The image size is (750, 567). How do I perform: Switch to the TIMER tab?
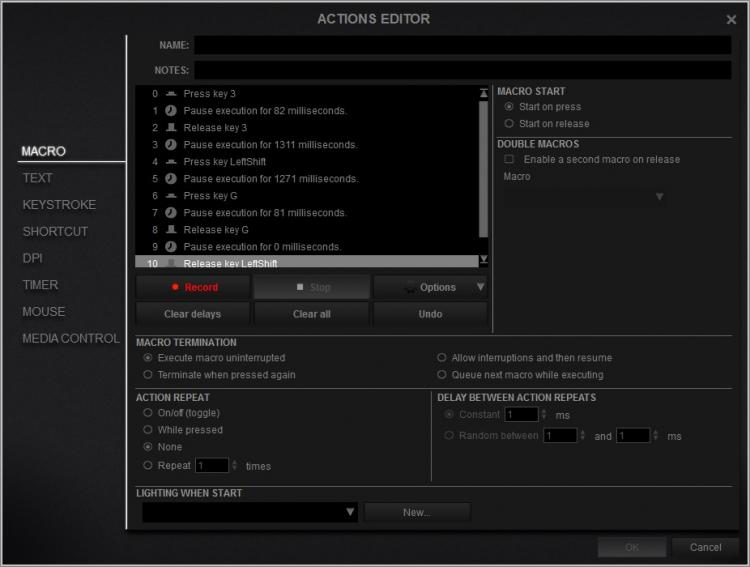click(x=40, y=285)
